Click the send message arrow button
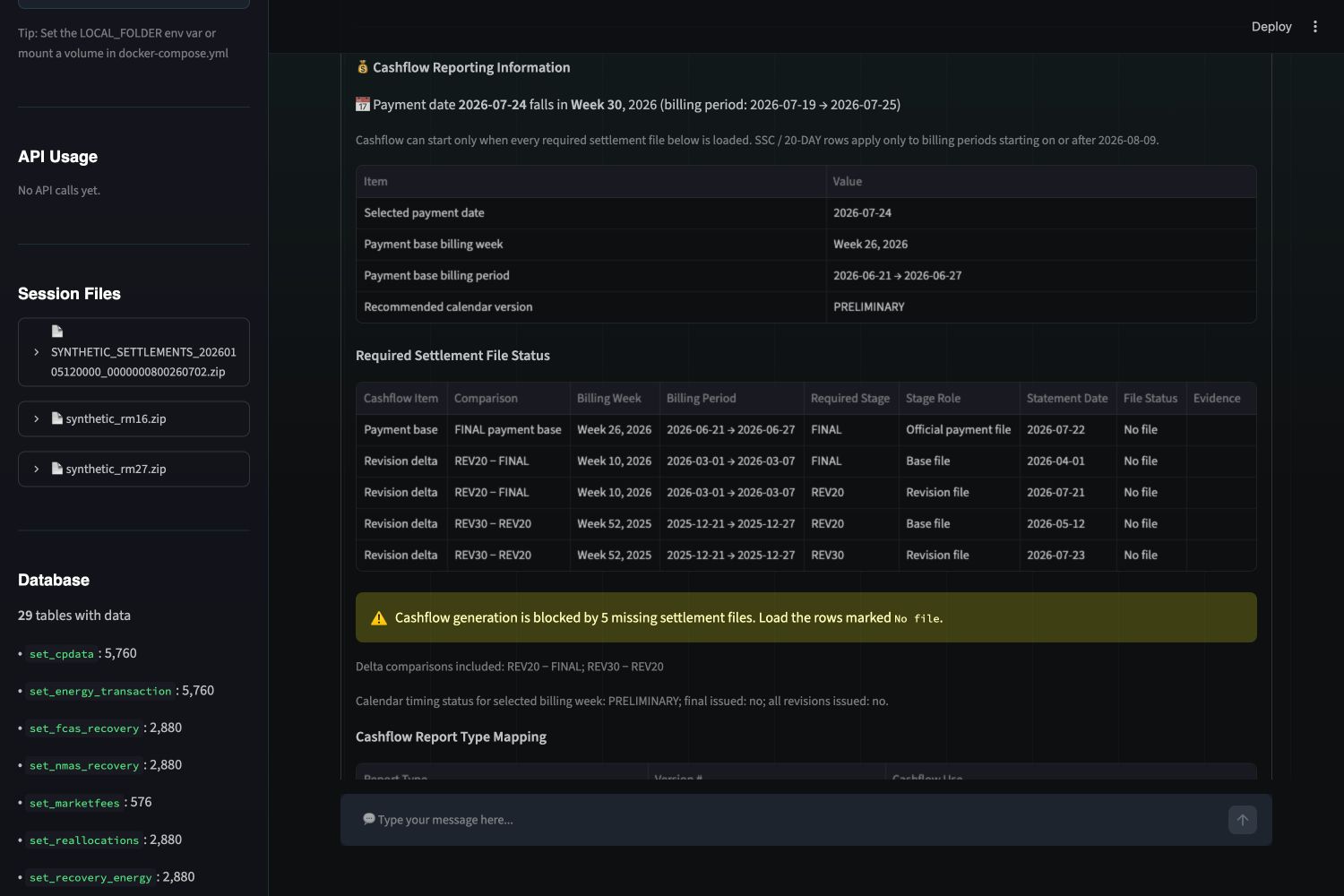The height and width of the screenshot is (896, 1344). [1242, 820]
